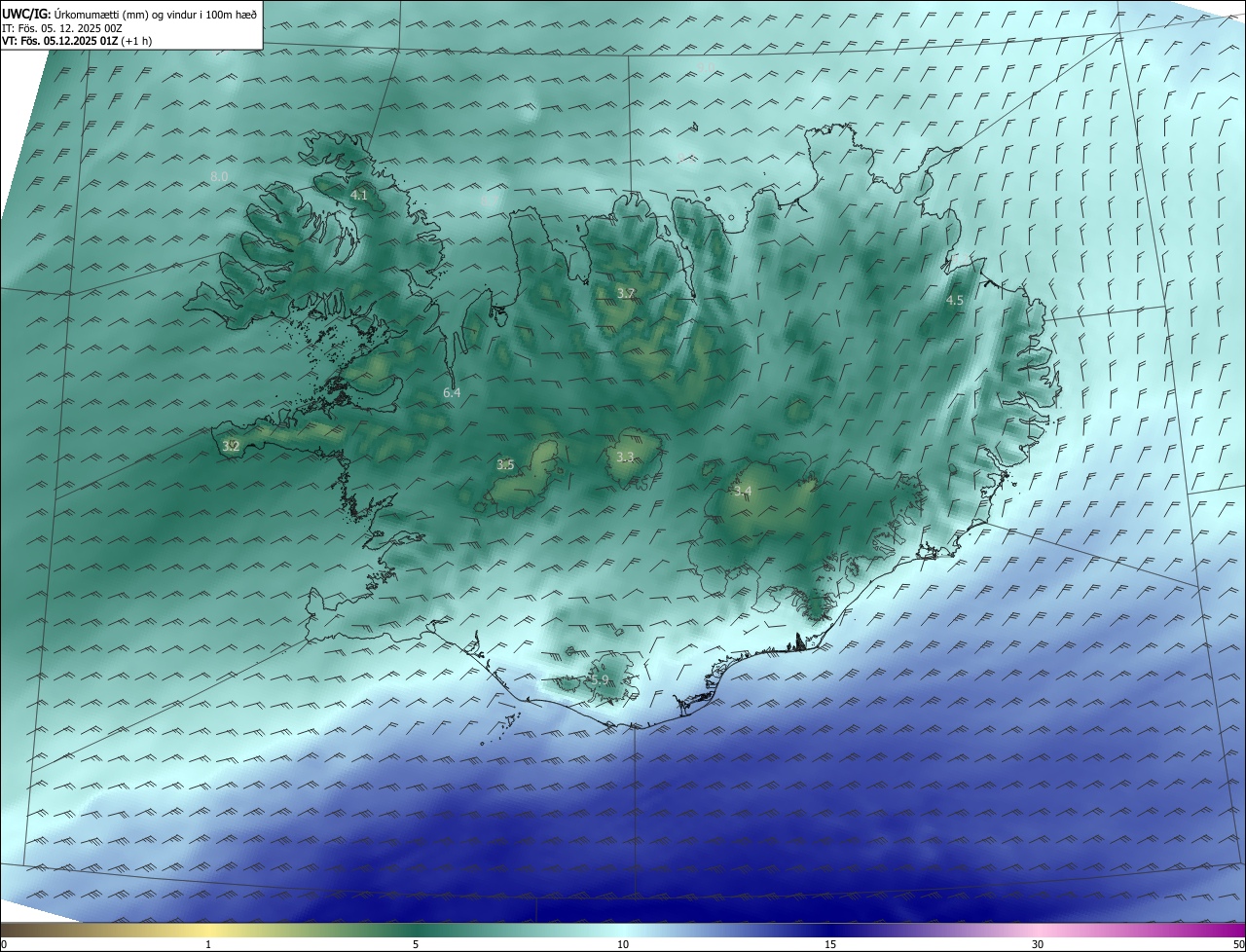Click the 8.0 value label on the map
Image resolution: width=1246 pixels, height=952 pixels.
[x=219, y=176]
